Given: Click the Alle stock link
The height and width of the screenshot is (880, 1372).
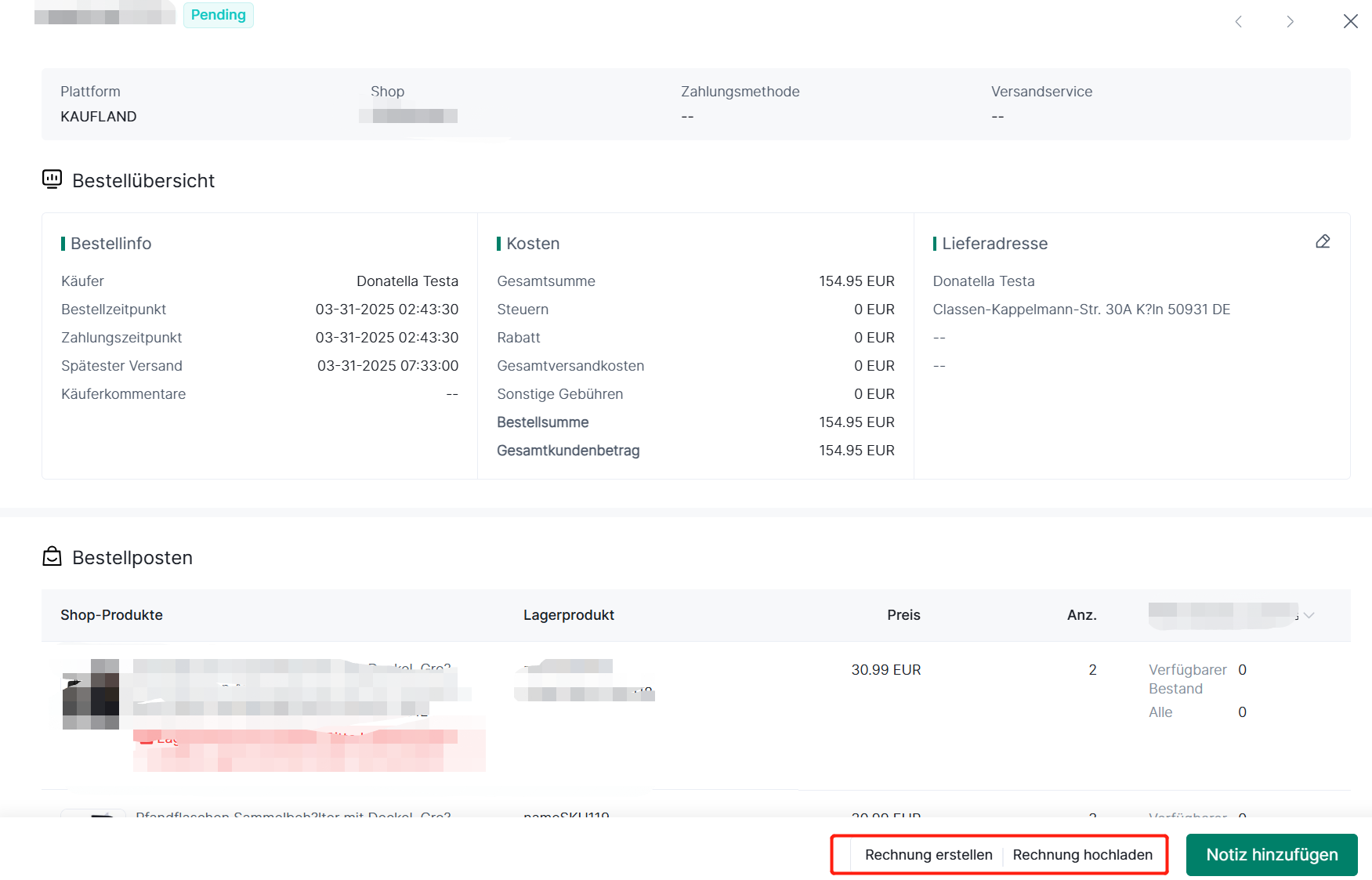Looking at the screenshot, I should tap(1160, 712).
